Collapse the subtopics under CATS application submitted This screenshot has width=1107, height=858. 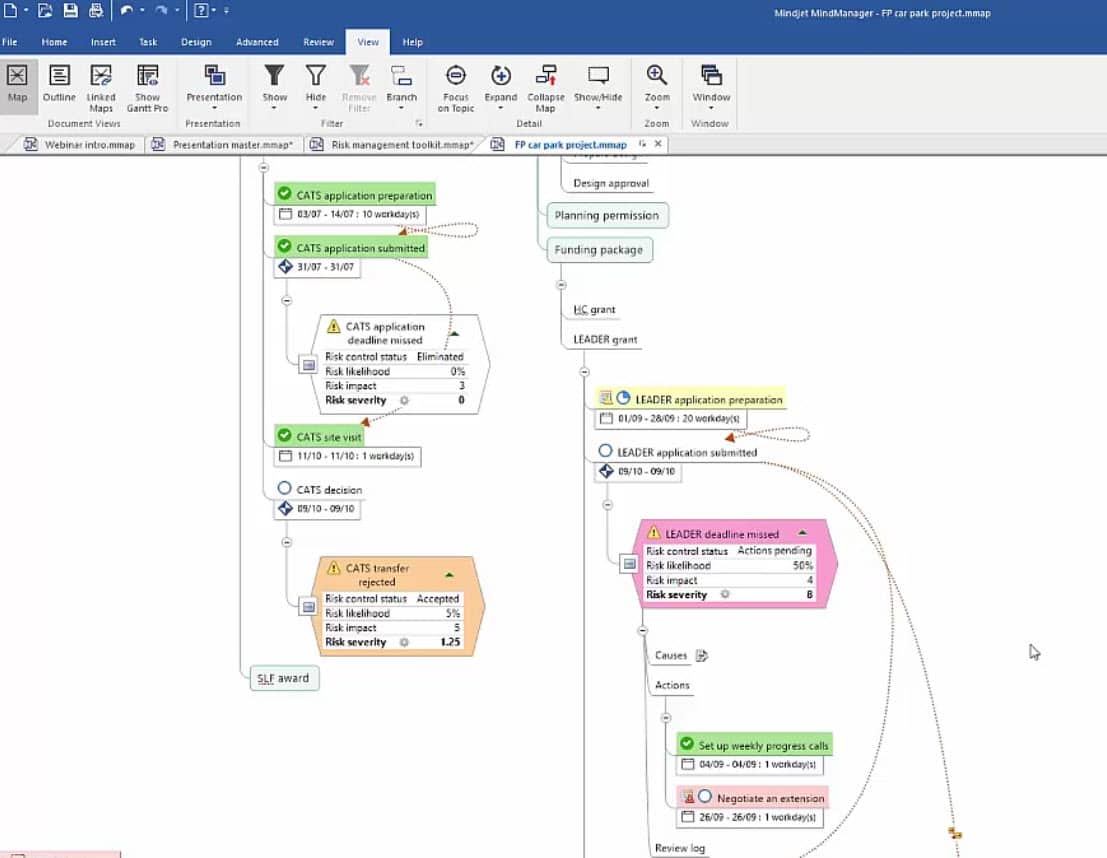coord(287,301)
